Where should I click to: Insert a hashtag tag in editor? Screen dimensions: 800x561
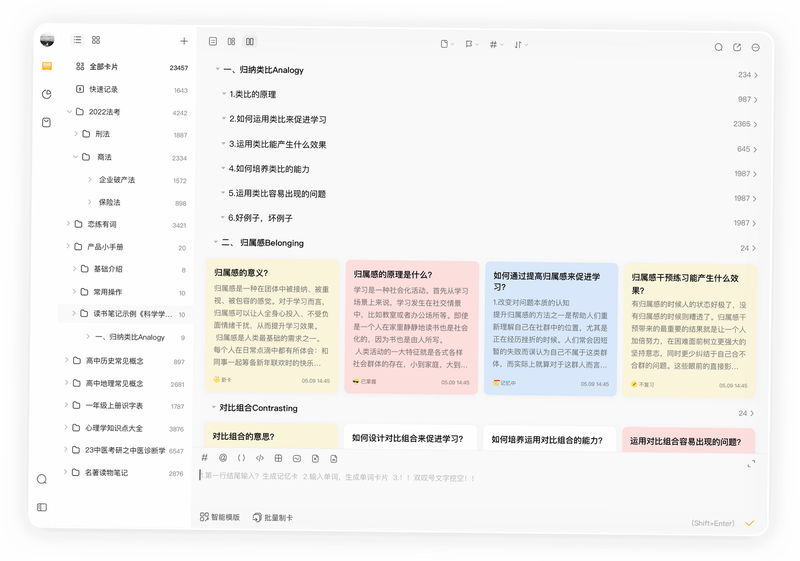(x=205, y=457)
